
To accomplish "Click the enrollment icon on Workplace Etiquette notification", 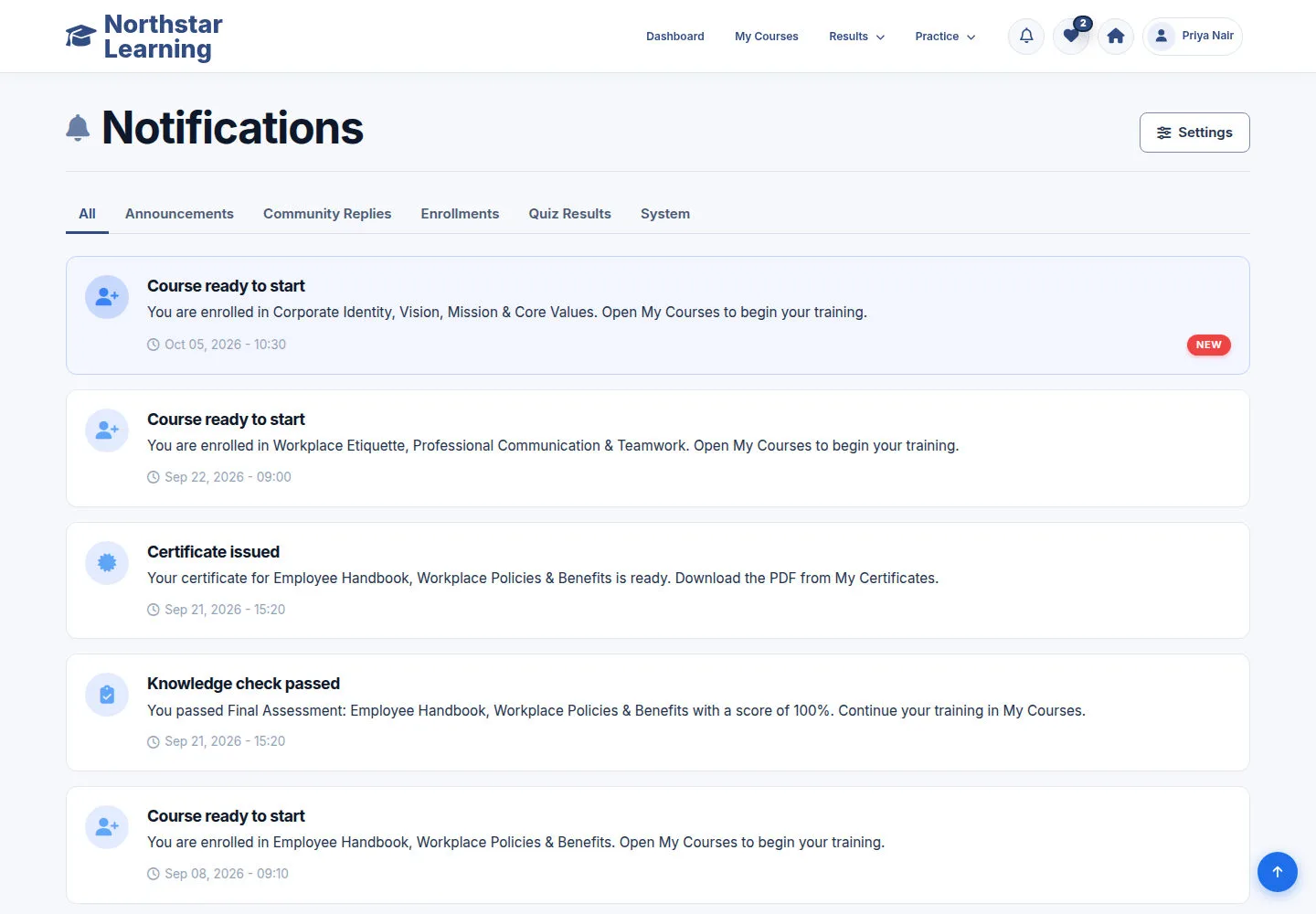I will (x=107, y=430).
